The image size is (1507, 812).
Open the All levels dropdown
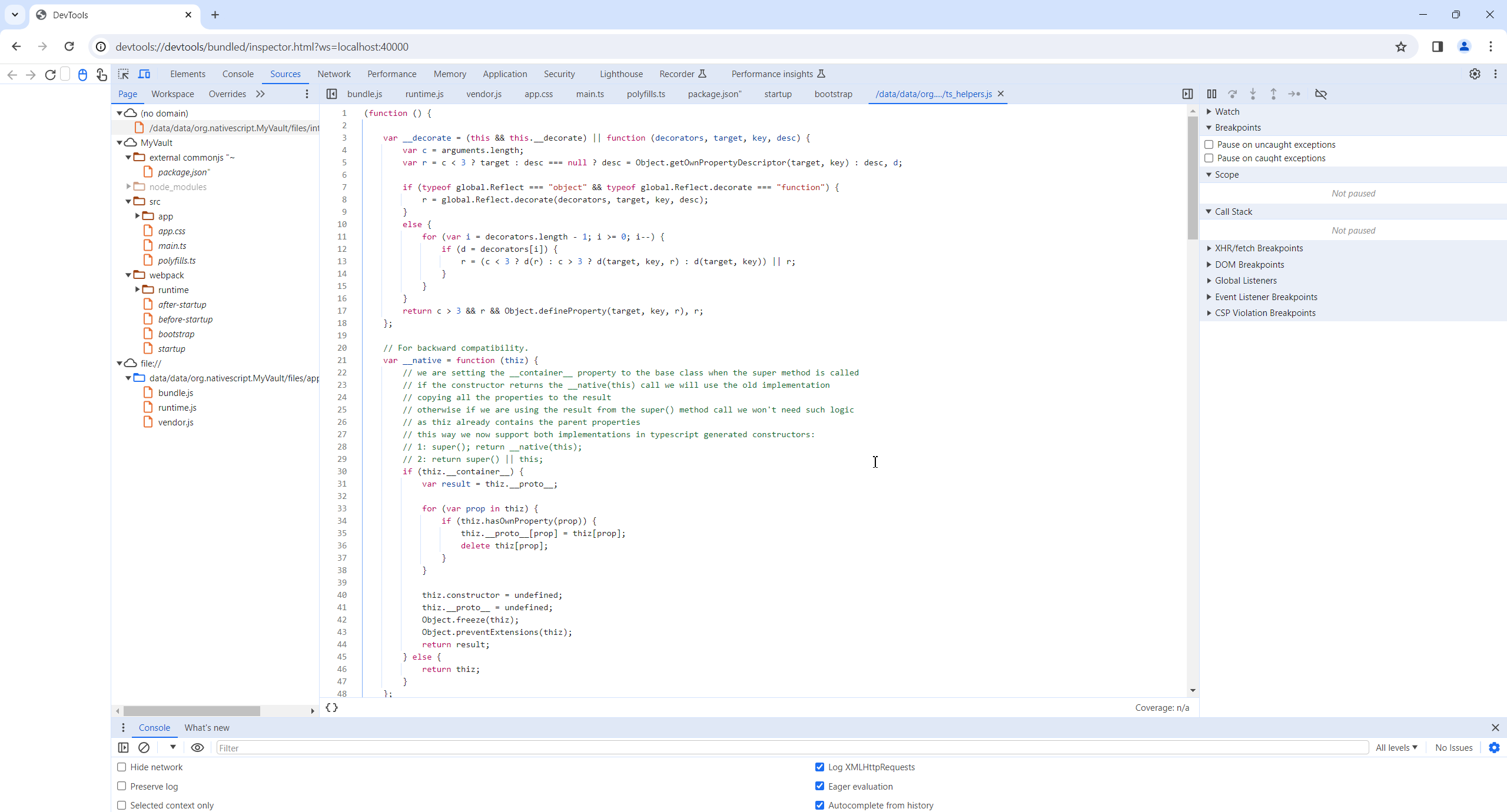[1396, 748]
